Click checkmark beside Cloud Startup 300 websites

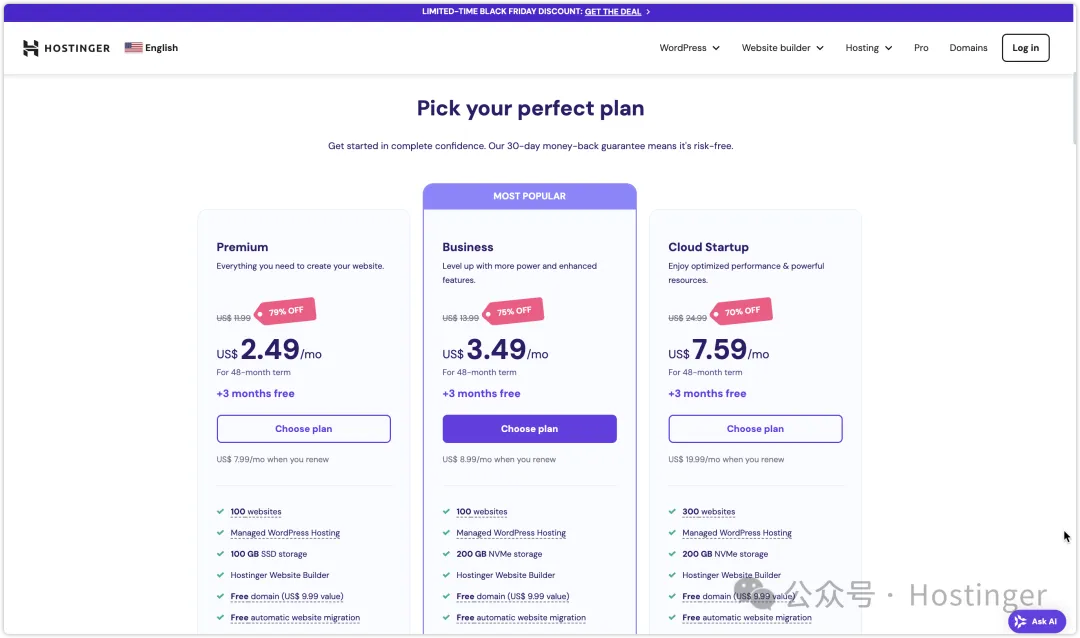pyautogui.click(x=672, y=512)
